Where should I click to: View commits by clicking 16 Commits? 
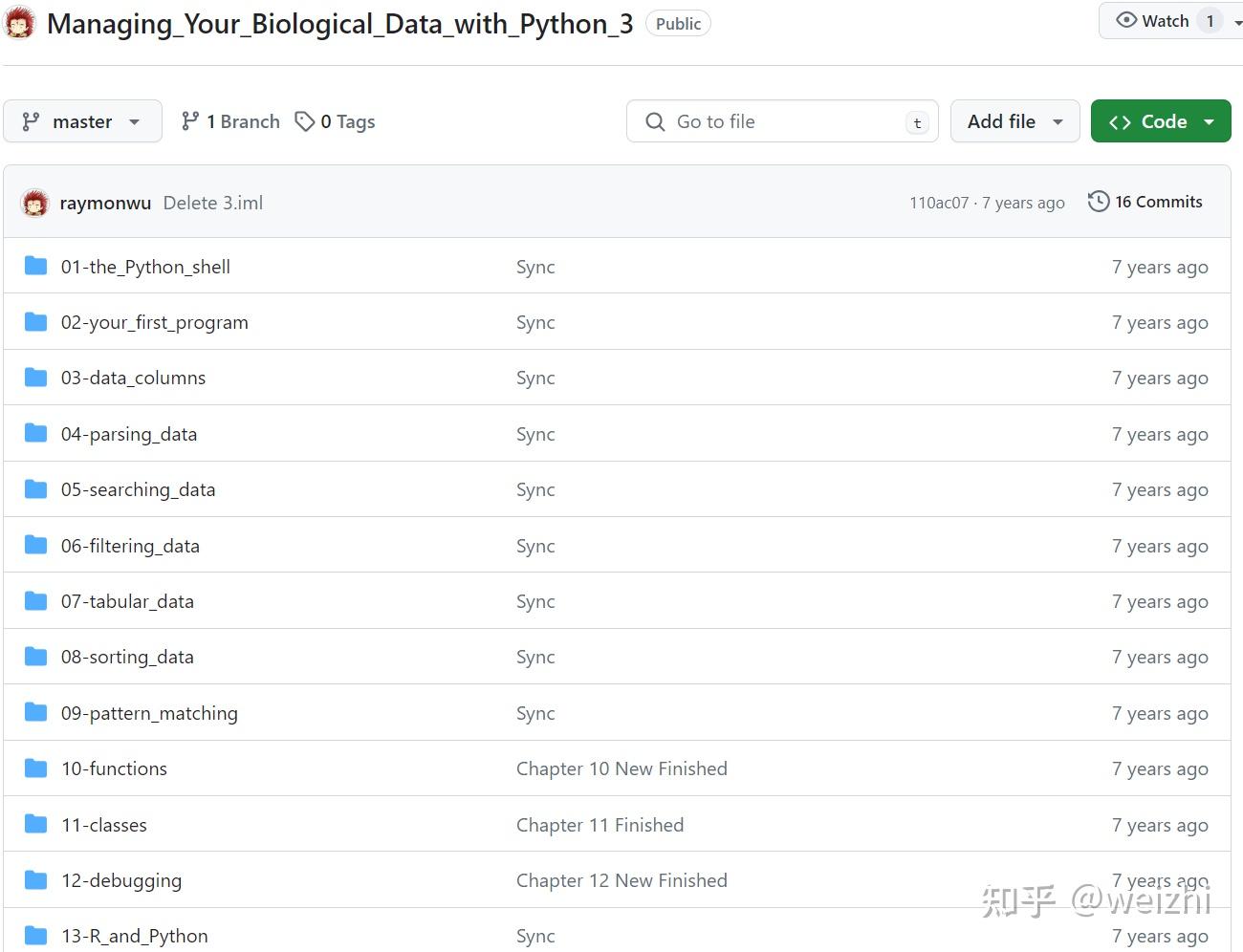click(1157, 202)
